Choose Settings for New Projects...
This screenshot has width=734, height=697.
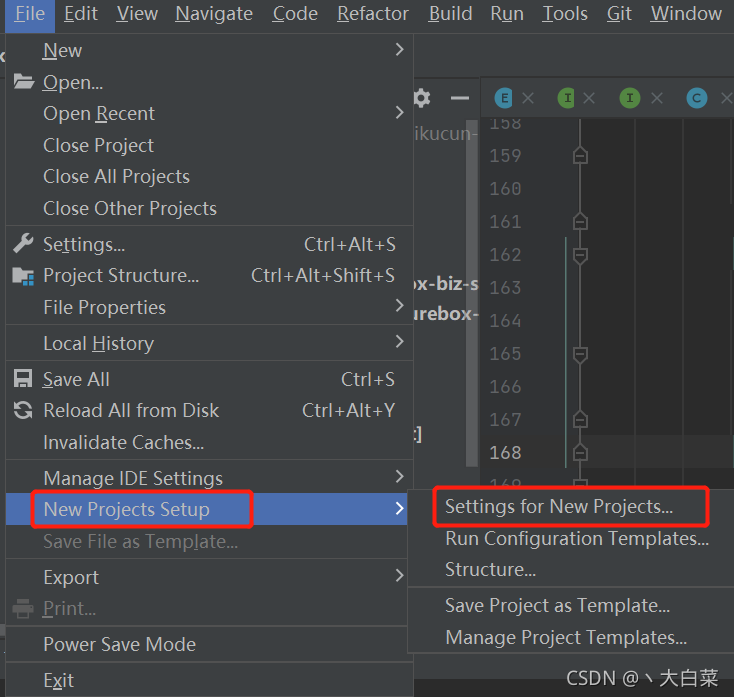pyautogui.click(x=571, y=506)
